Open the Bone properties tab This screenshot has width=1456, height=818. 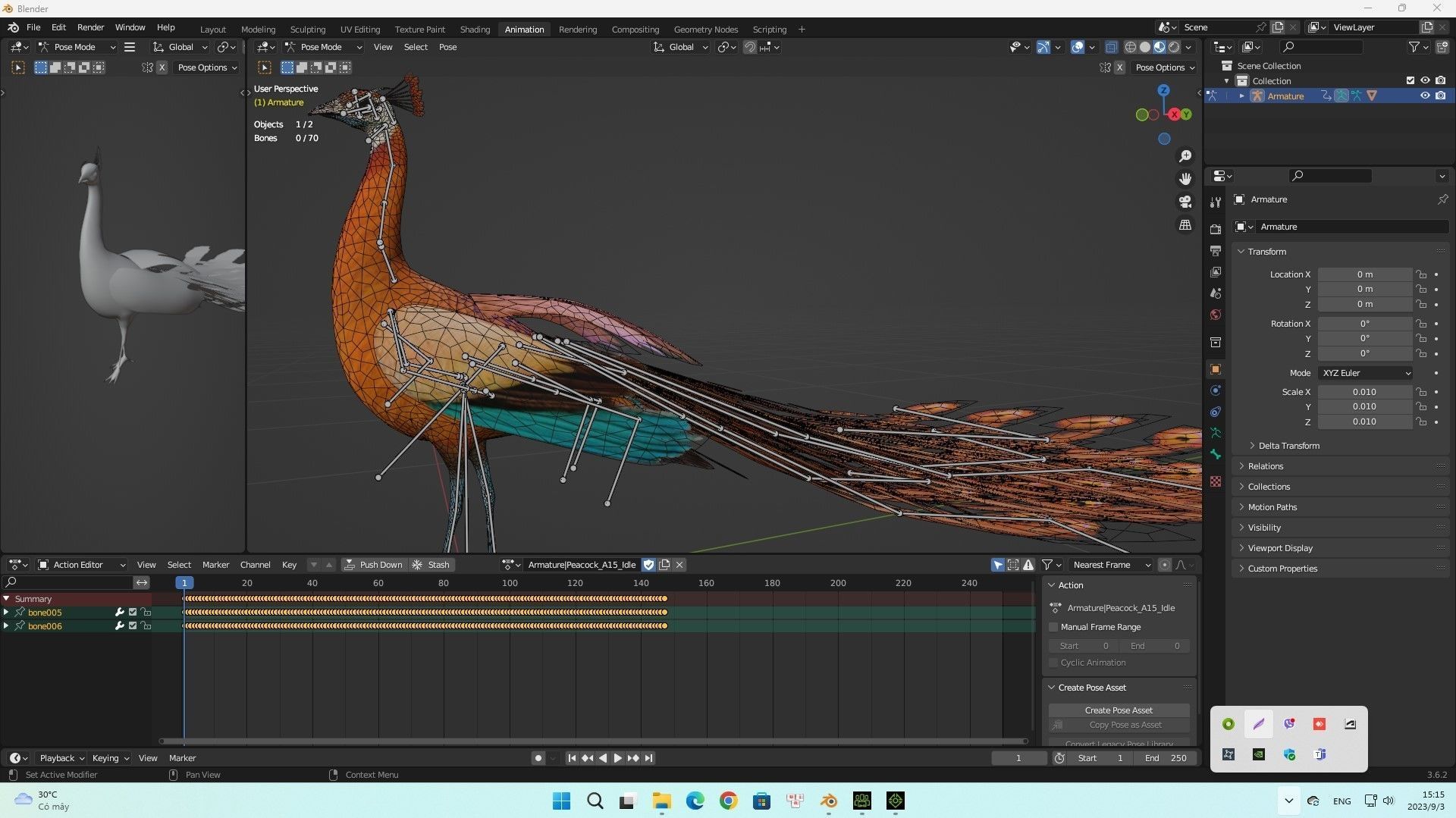tap(1216, 454)
